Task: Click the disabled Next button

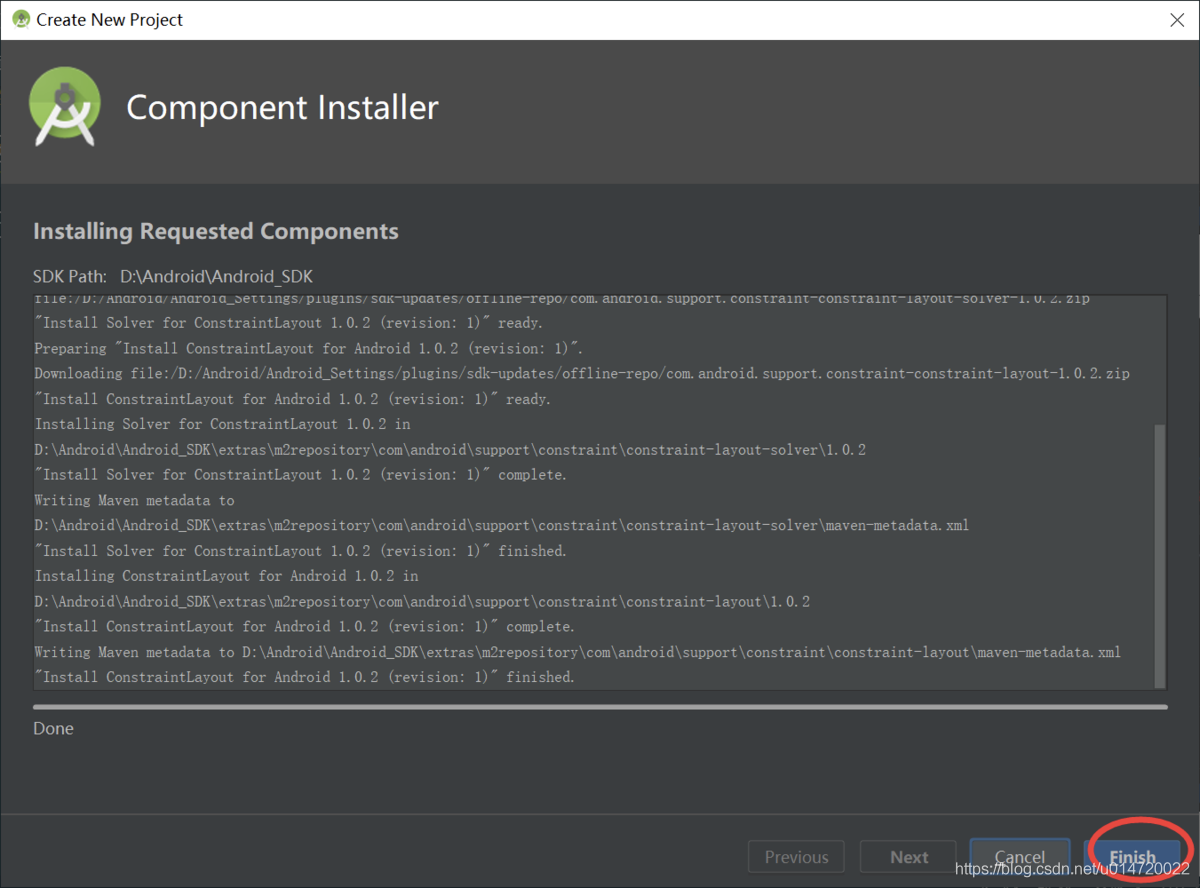Action: [x=909, y=857]
